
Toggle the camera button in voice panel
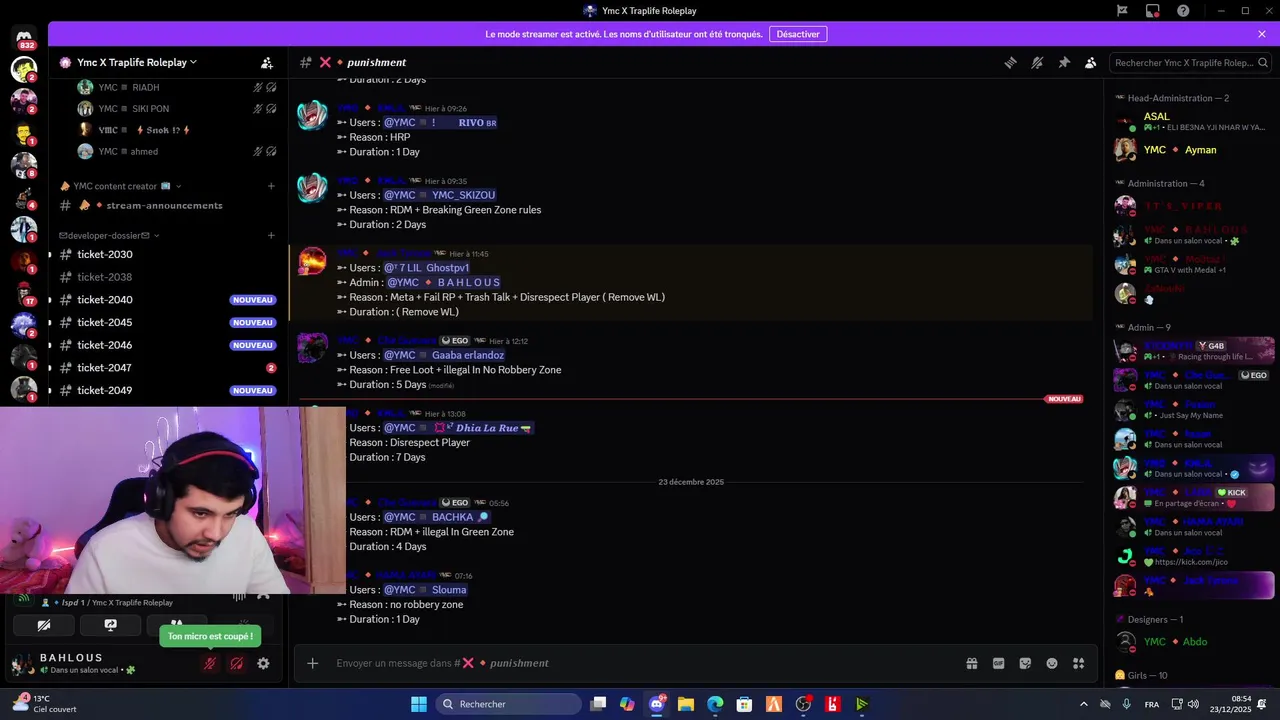44,625
